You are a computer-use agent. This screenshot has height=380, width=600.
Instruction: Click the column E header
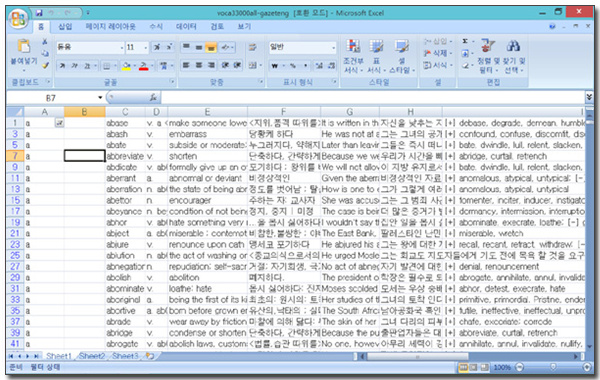point(207,112)
